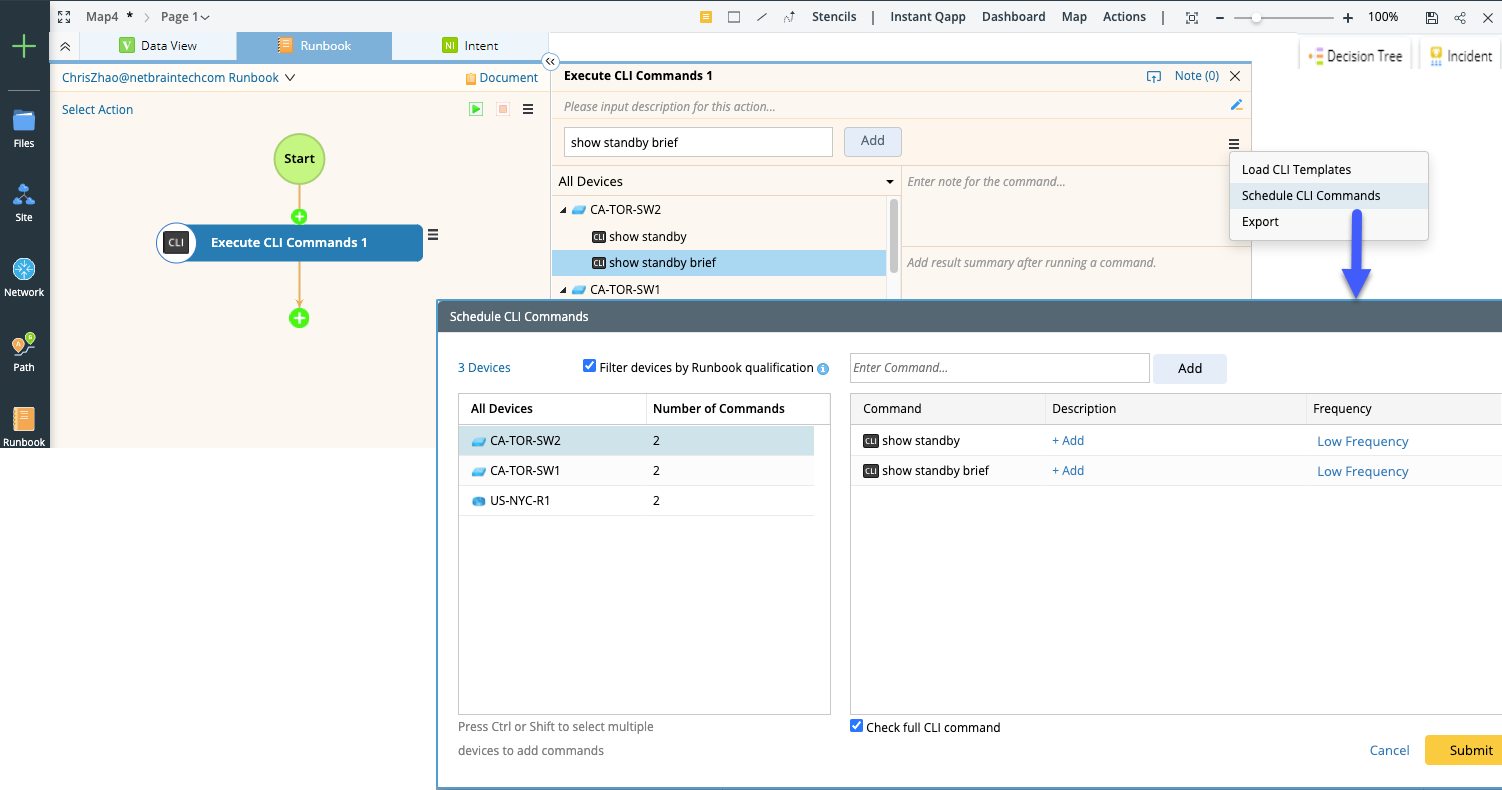This screenshot has width=1502, height=790.
Task: Click the Decision Tree button
Action: (1355, 56)
